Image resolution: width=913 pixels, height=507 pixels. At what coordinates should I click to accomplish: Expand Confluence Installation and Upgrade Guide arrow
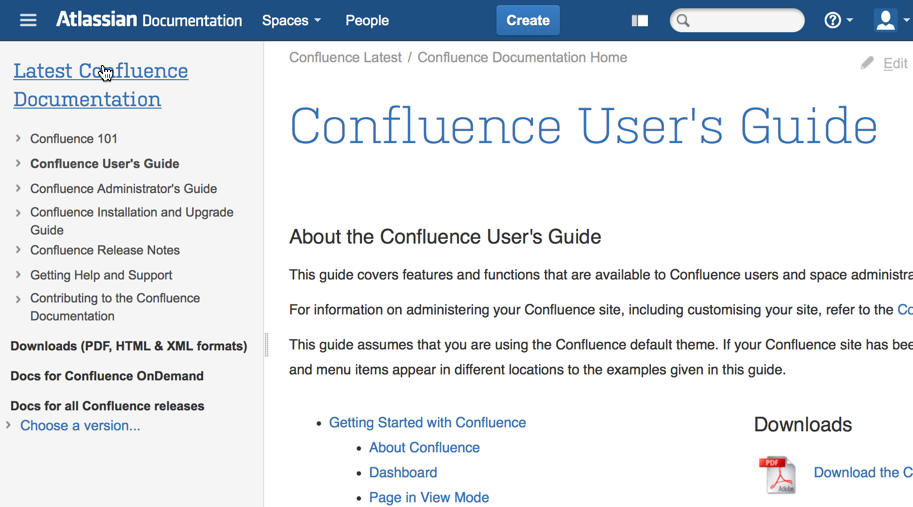click(18, 213)
